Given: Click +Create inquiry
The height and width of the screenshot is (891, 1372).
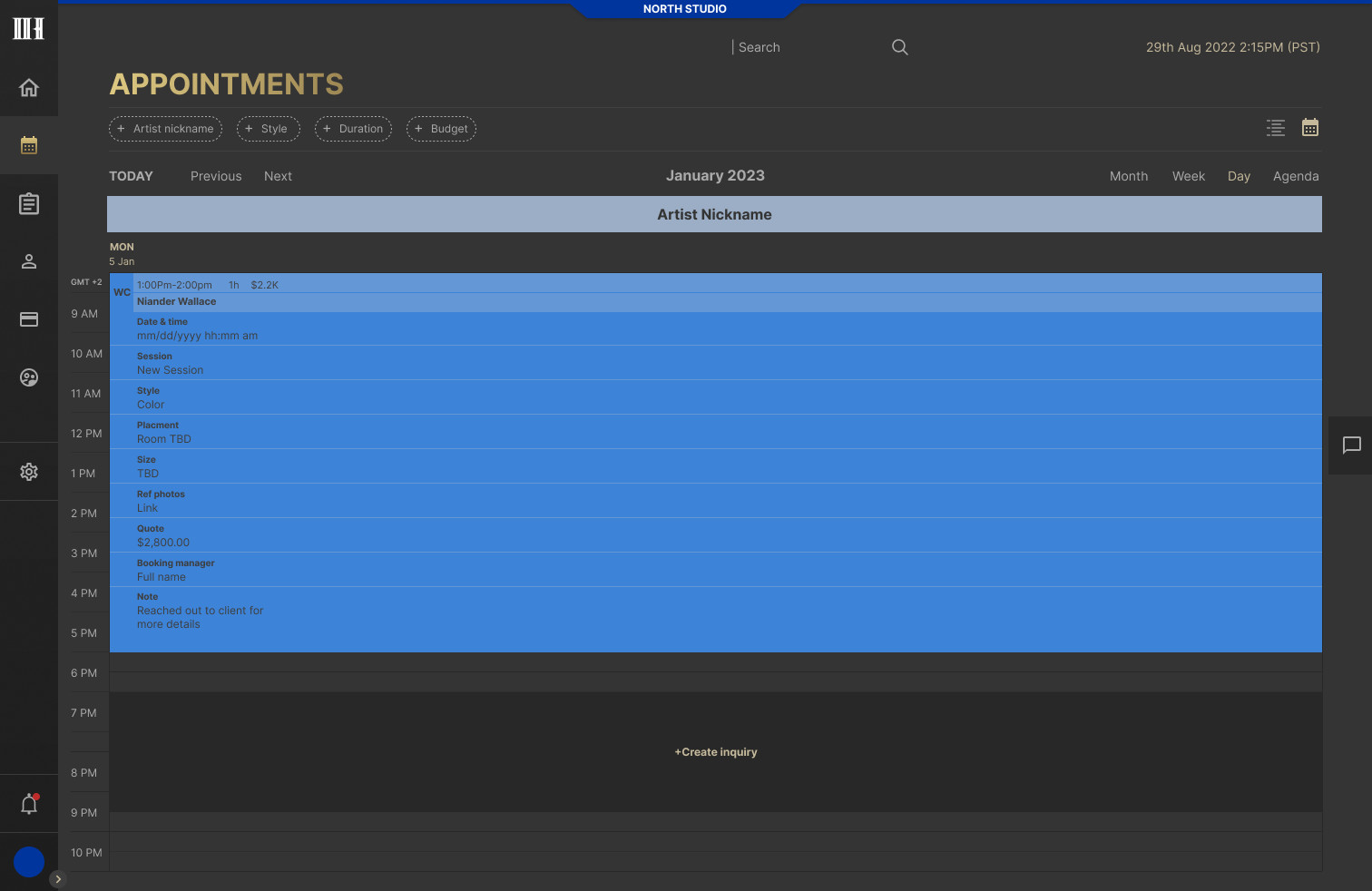Looking at the screenshot, I should coord(716,752).
